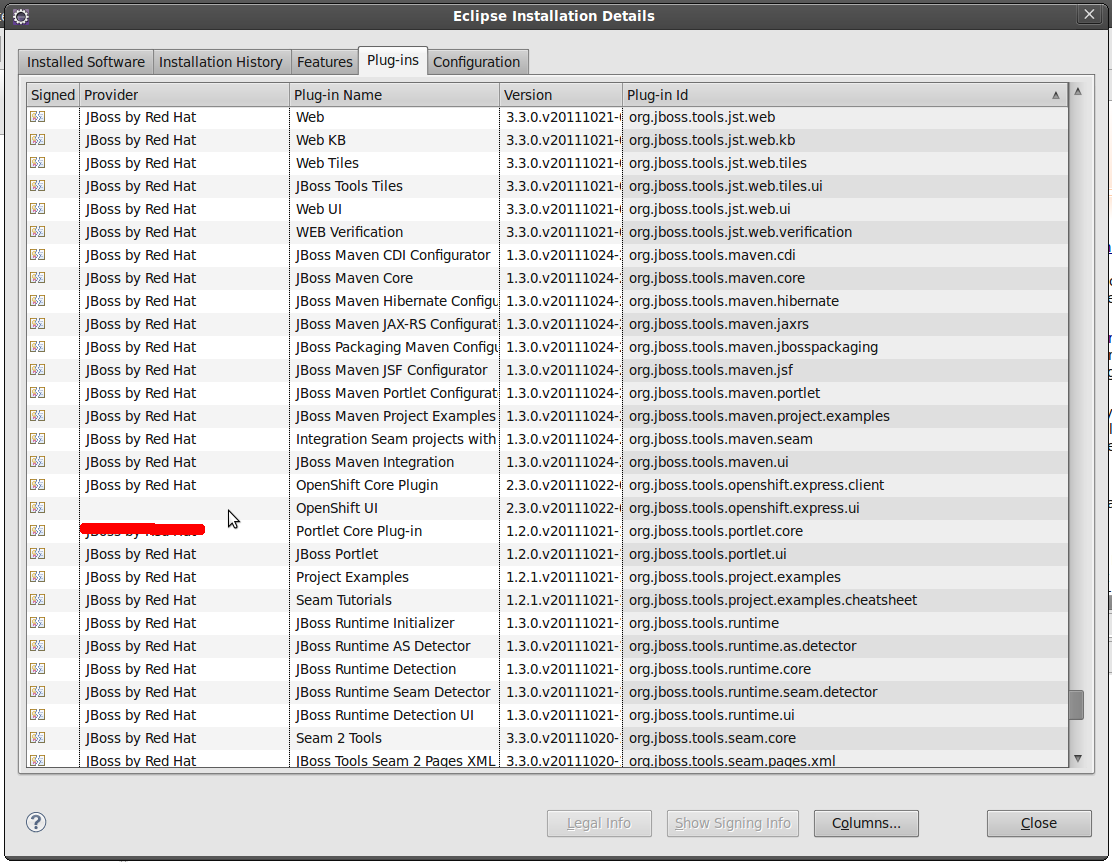Sort by the Version column header
The image size is (1112, 862).
(561, 94)
